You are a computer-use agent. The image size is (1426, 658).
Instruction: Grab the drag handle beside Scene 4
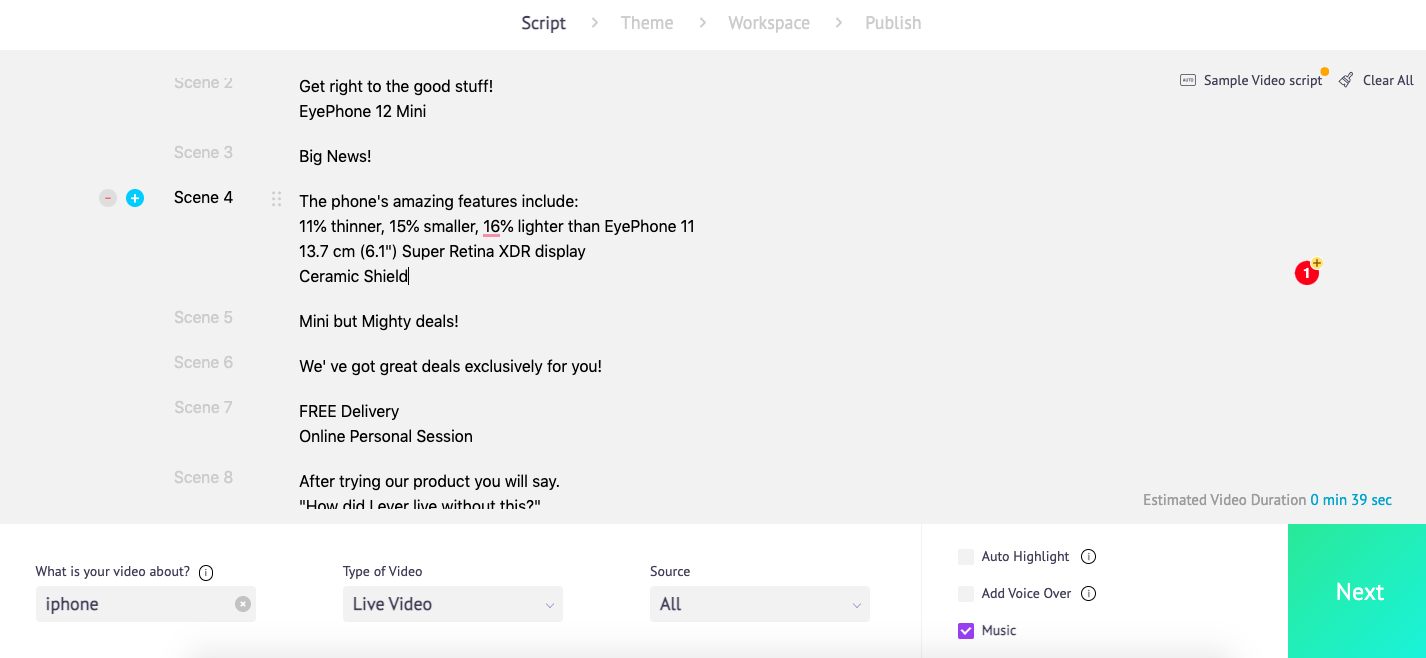(x=276, y=199)
